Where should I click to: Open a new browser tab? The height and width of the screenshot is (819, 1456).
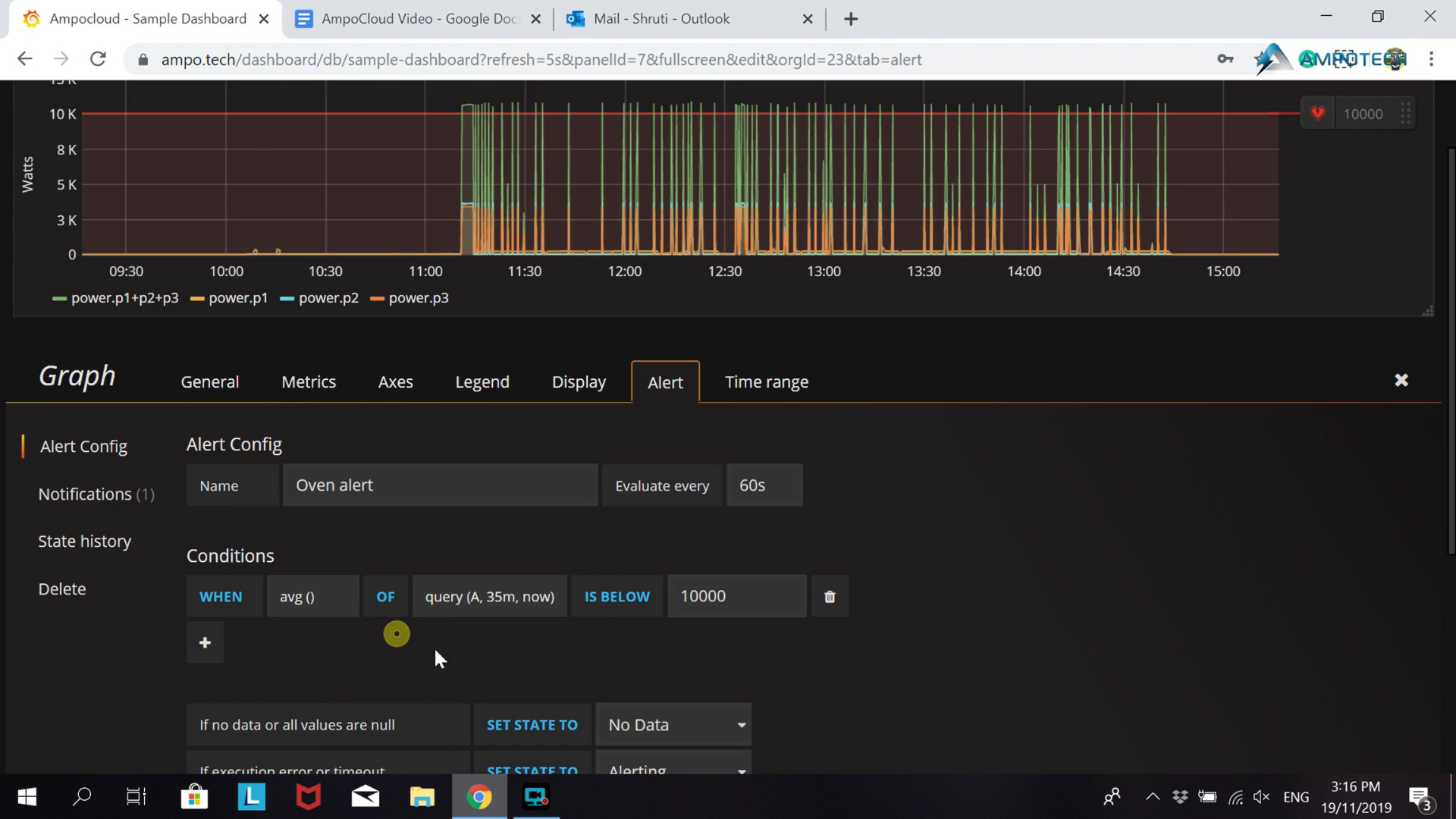[x=851, y=19]
